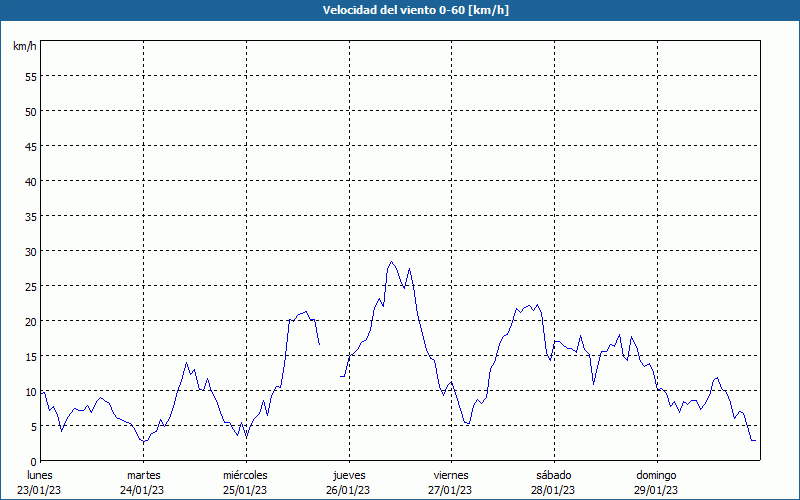Click the 15 value on the y-axis

31,357
